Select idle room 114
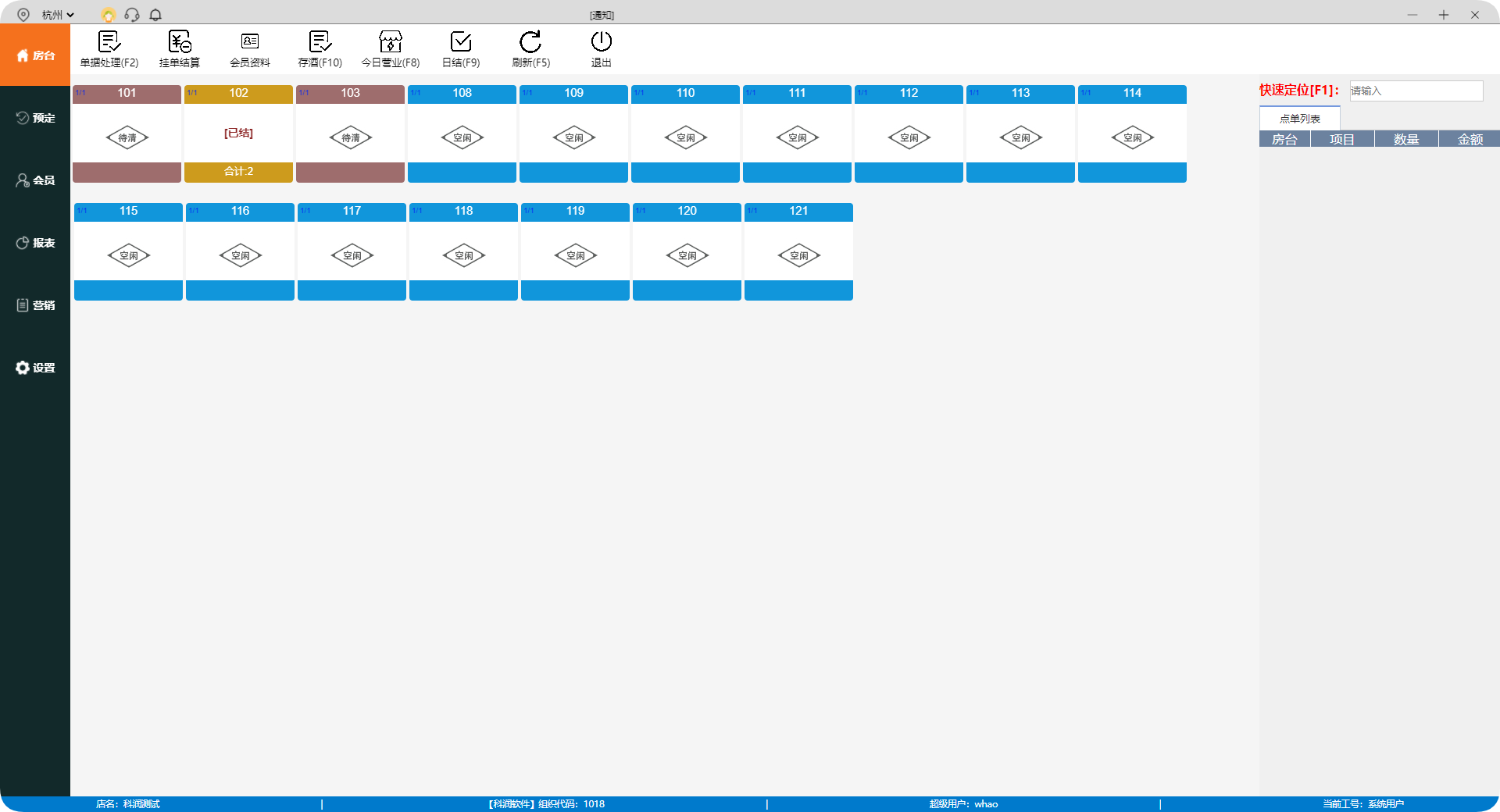This screenshot has height=812, width=1500. click(x=1132, y=134)
